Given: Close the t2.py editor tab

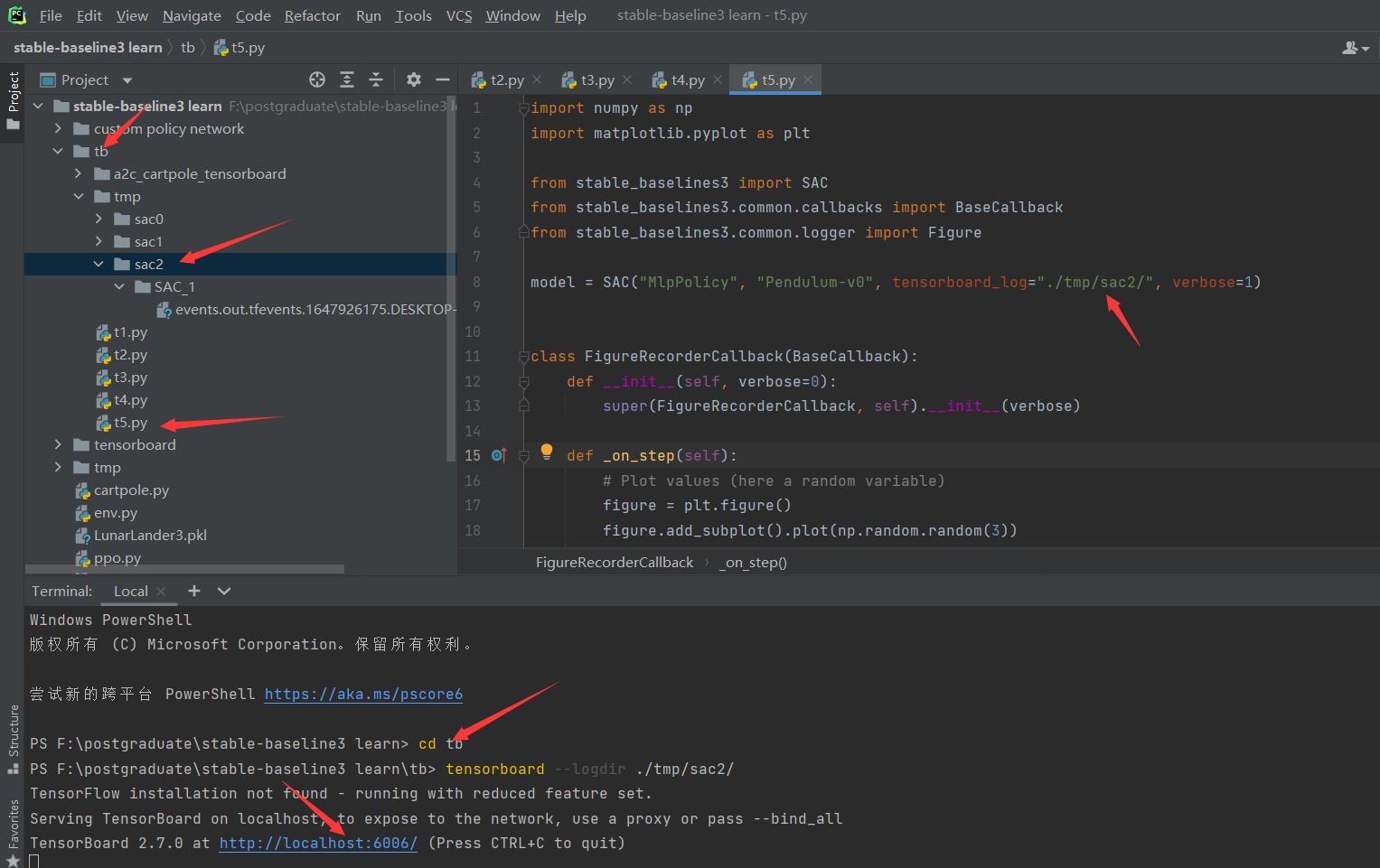Looking at the screenshot, I should (537, 79).
